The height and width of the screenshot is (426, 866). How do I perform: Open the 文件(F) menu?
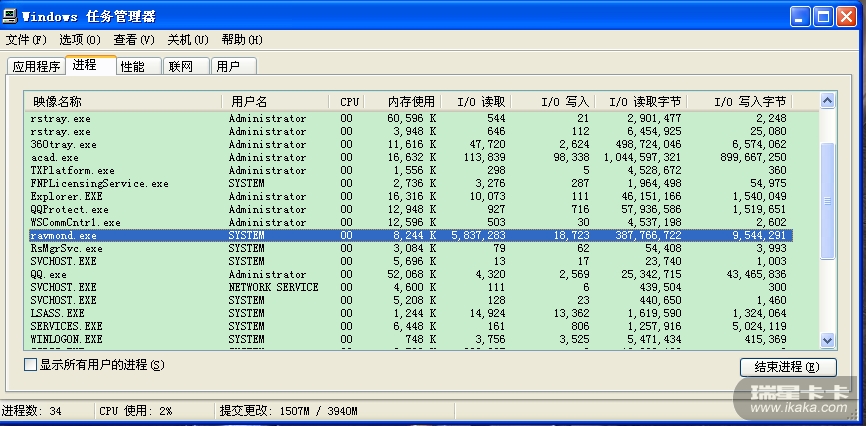click(26, 40)
